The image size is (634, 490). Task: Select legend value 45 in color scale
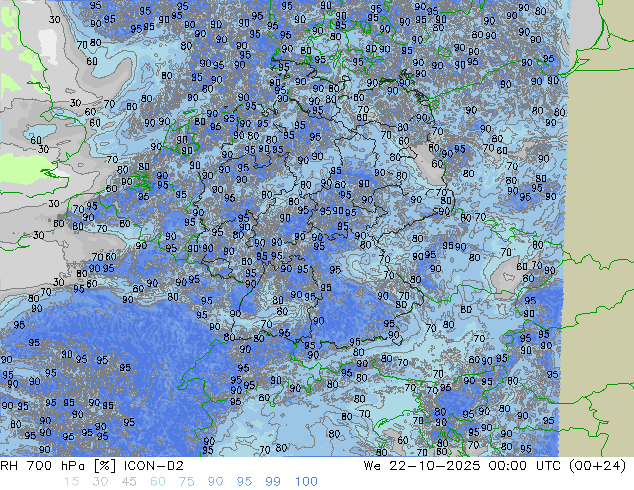129,482
